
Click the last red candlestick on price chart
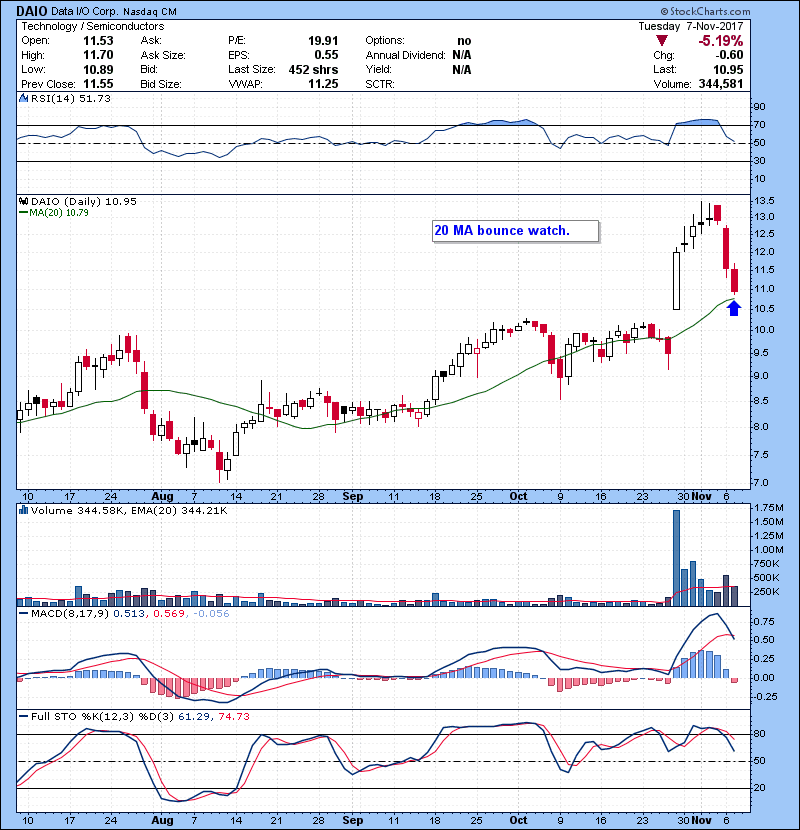click(x=734, y=281)
